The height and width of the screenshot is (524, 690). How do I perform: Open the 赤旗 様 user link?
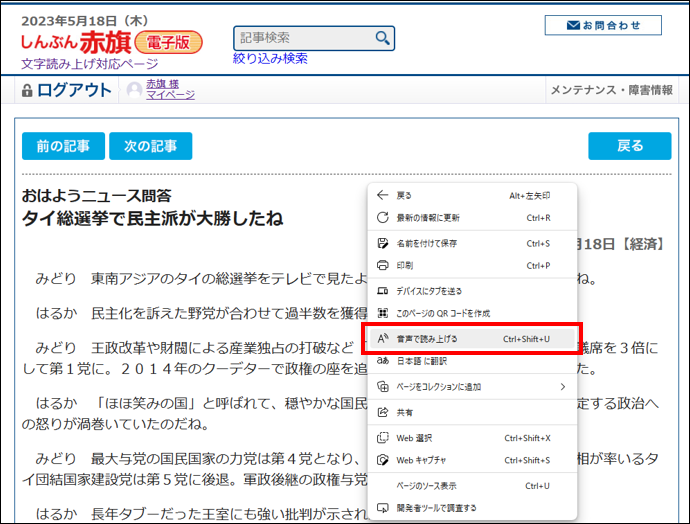coord(162,84)
